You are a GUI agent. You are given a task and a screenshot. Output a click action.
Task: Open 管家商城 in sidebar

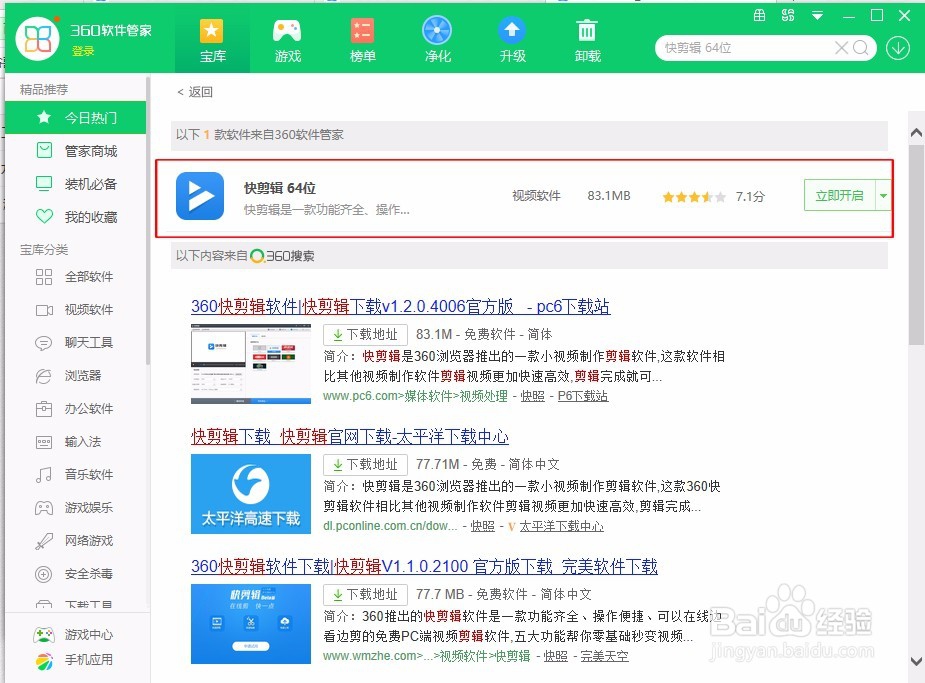tap(76, 151)
